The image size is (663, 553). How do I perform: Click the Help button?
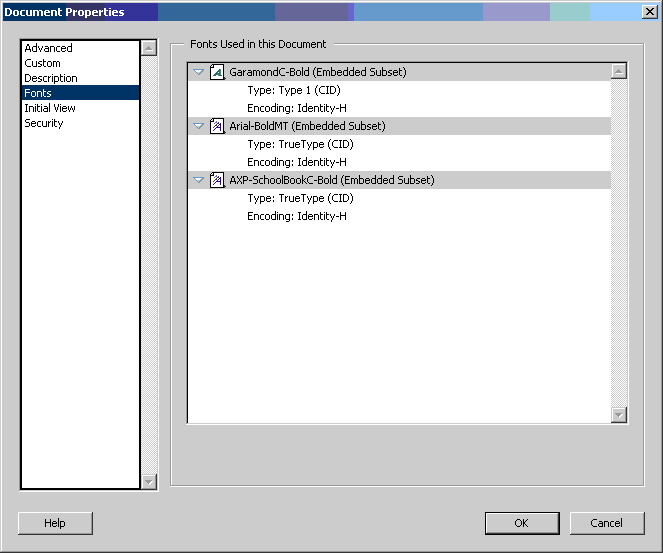tap(55, 523)
